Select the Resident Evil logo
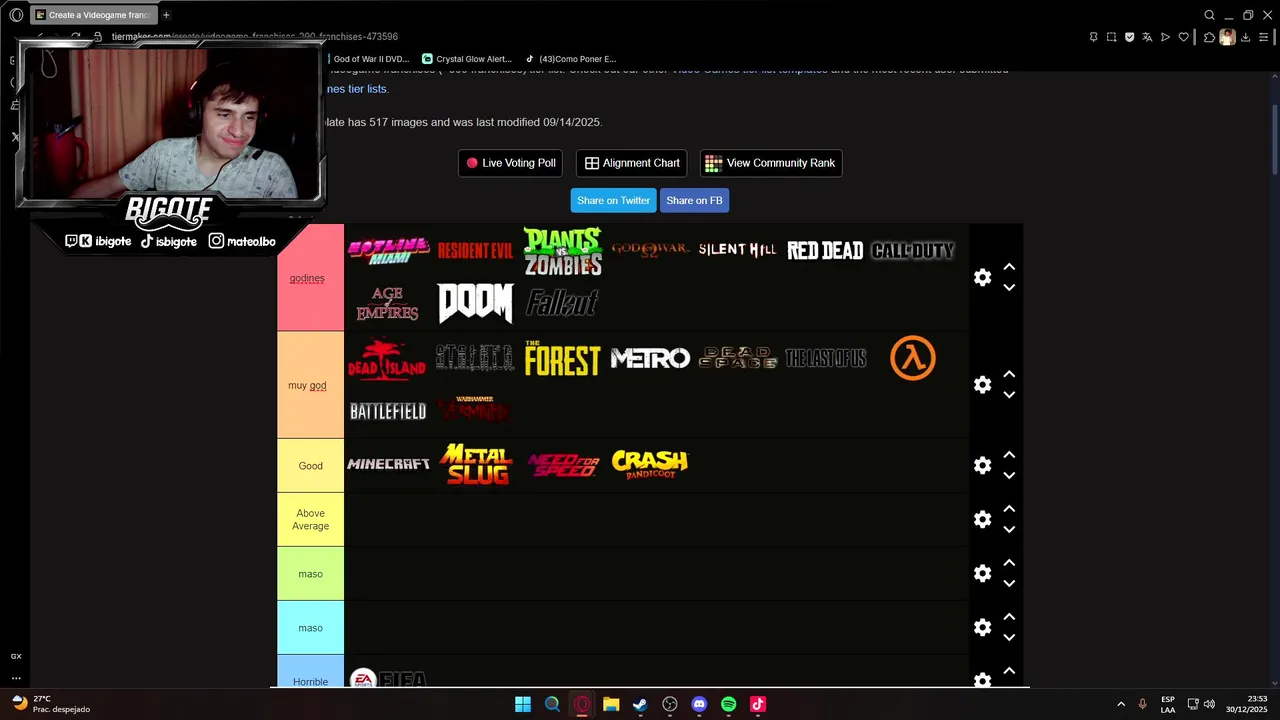Viewport: 1280px width, 720px height. 475,251
